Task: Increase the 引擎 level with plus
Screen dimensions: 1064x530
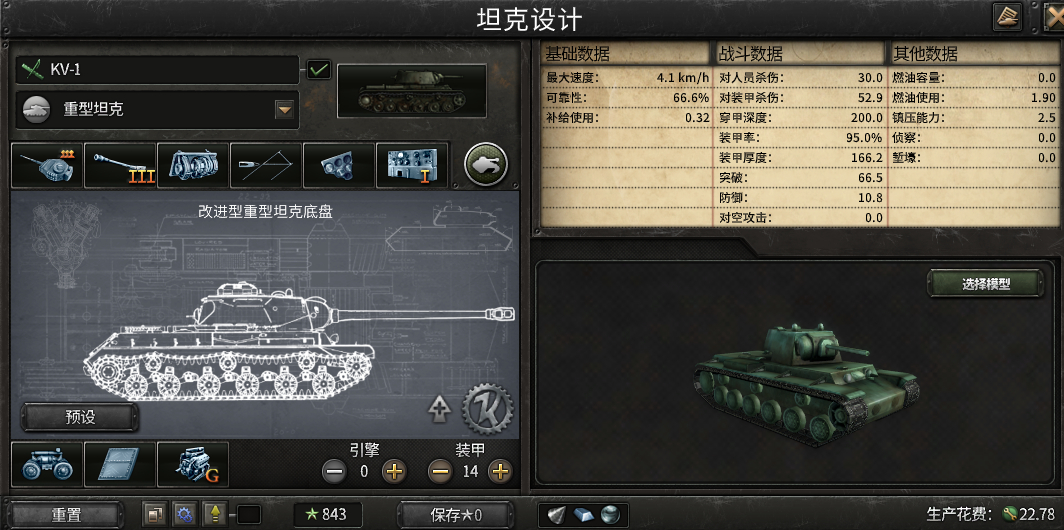Action: (394, 471)
